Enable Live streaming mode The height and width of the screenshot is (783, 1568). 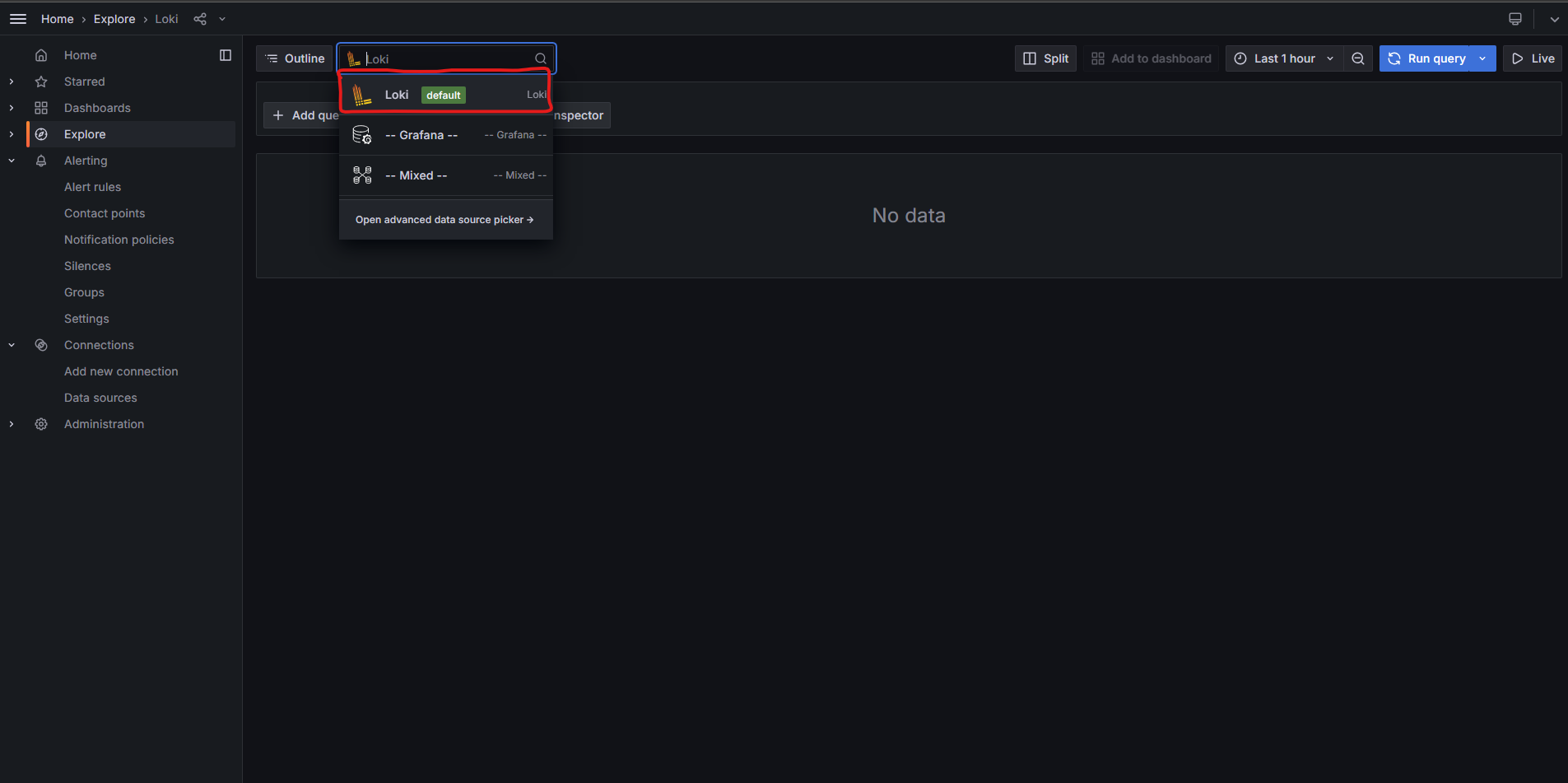pyautogui.click(x=1533, y=58)
